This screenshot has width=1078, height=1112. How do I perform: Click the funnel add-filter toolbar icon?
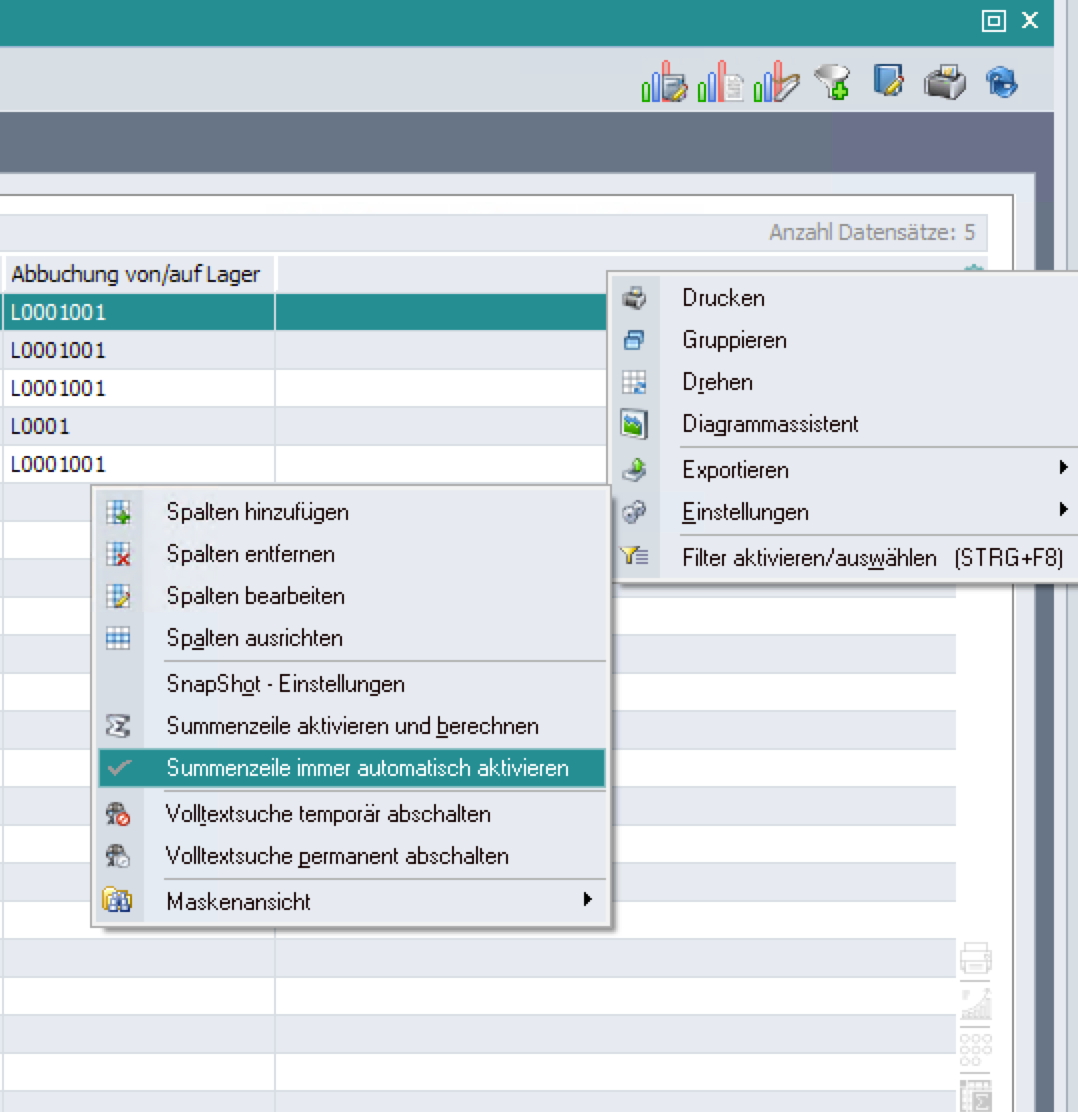click(831, 83)
